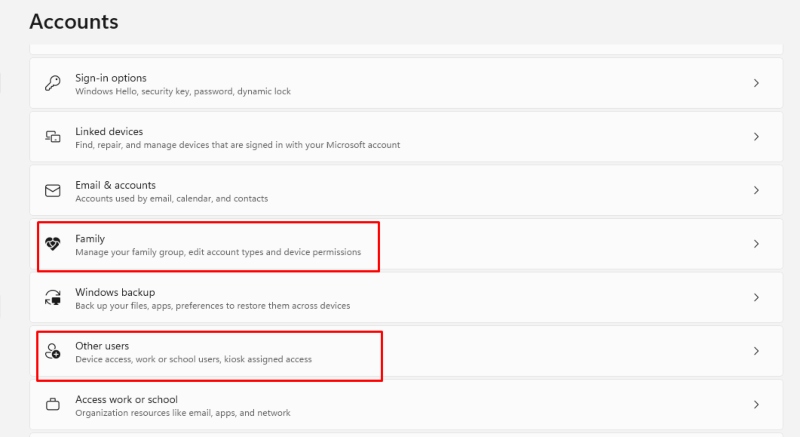Click the Linked devices monitor icon
This screenshot has width=800, height=437.
point(53,137)
